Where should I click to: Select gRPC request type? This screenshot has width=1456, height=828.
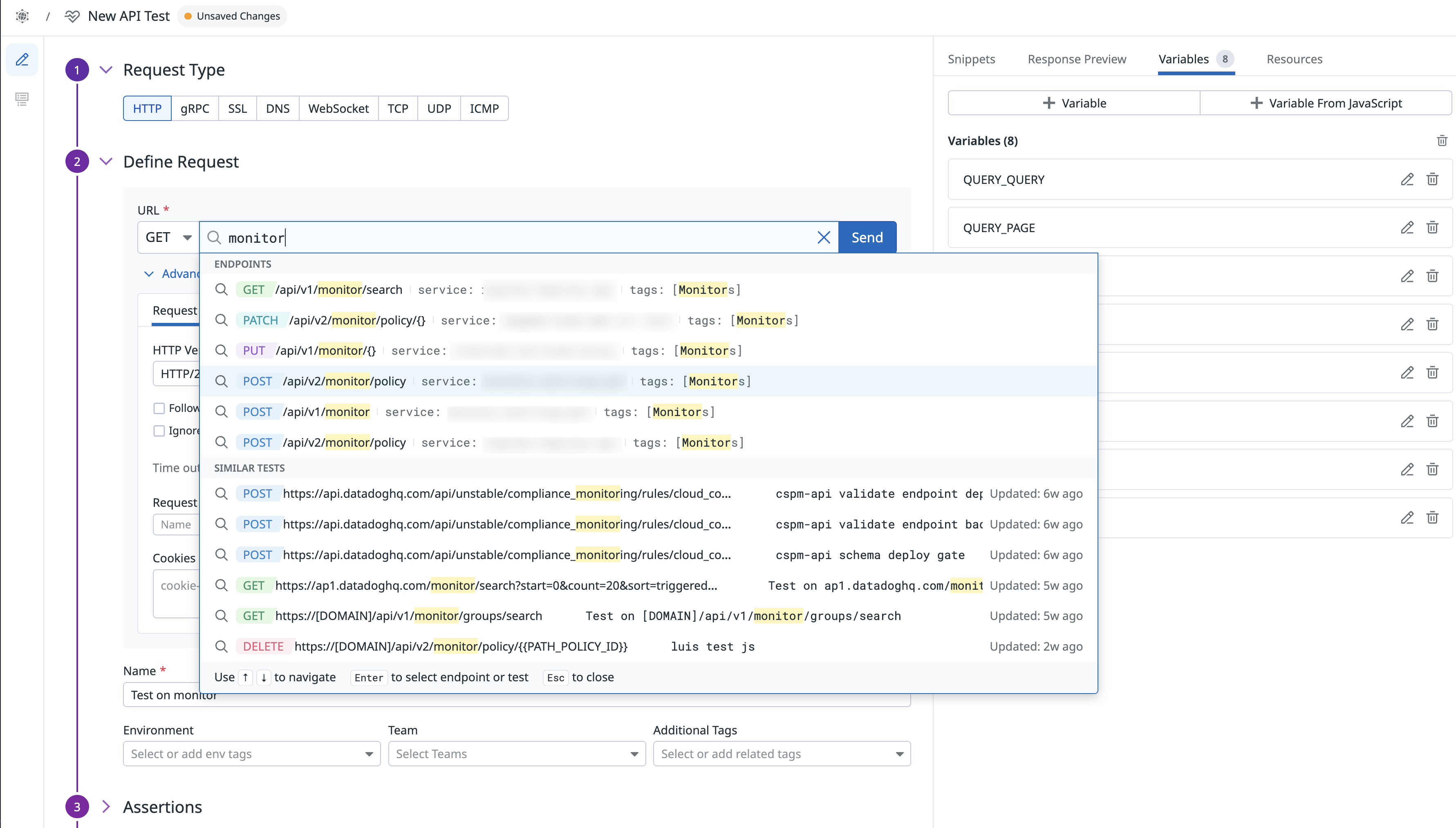pyautogui.click(x=195, y=108)
